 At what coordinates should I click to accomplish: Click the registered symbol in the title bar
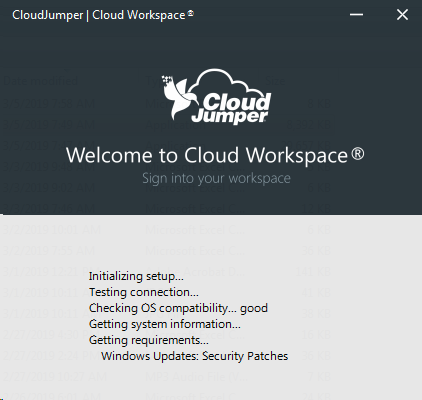[x=190, y=13]
